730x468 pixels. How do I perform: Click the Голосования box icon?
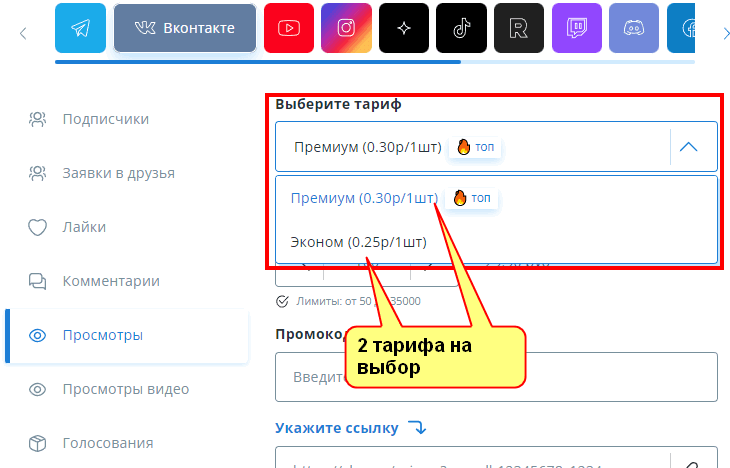38,443
